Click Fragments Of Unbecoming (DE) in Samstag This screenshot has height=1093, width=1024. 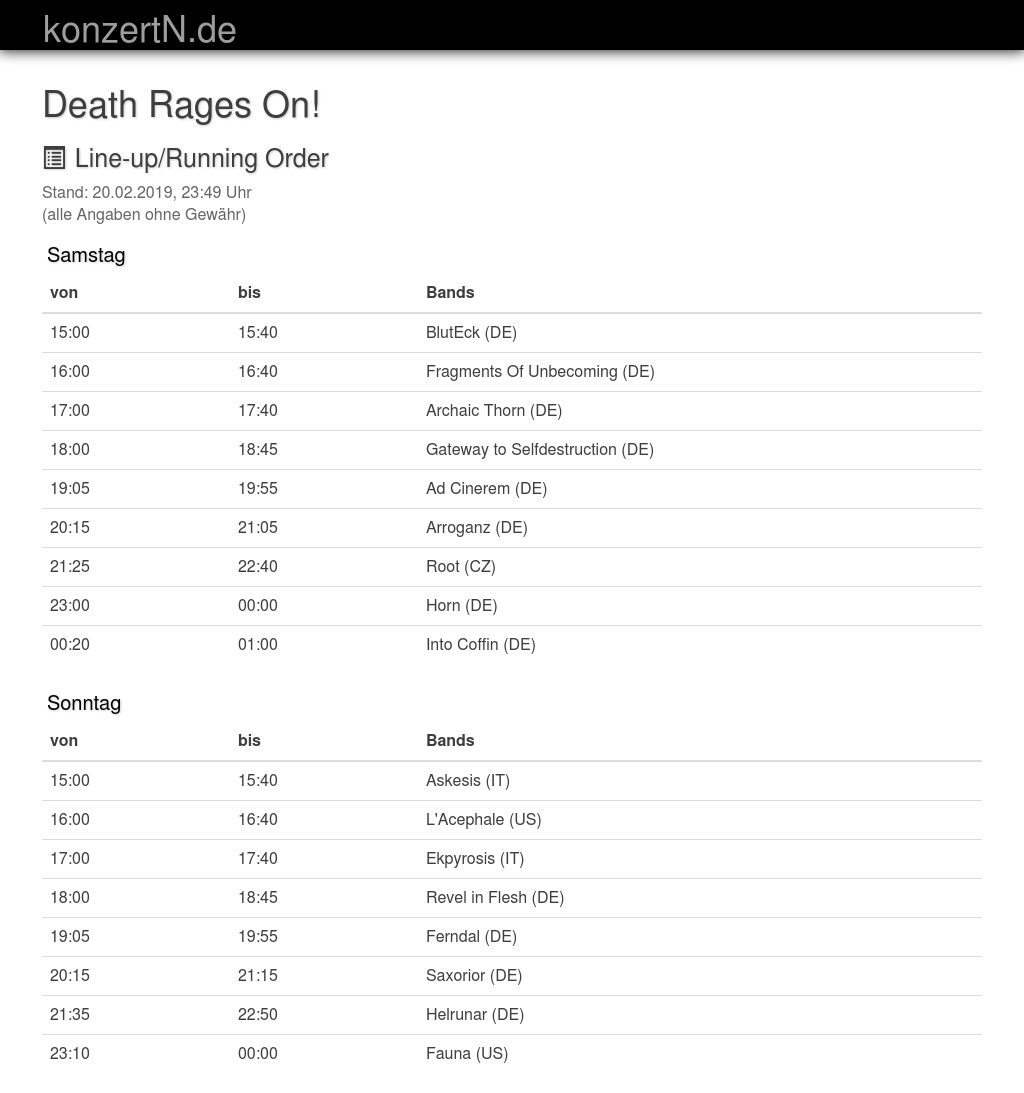pos(540,371)
